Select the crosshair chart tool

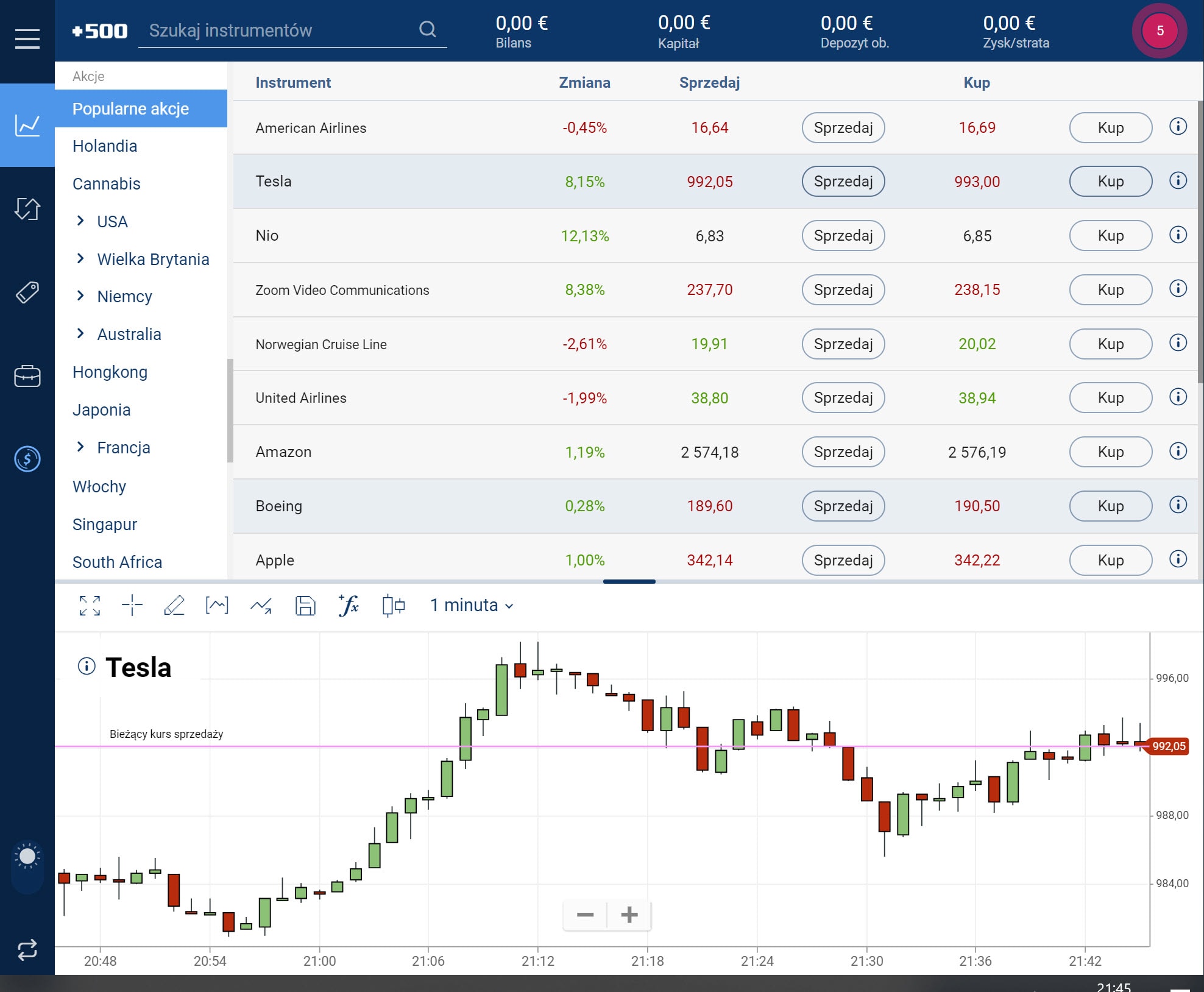tap(132, 606)
